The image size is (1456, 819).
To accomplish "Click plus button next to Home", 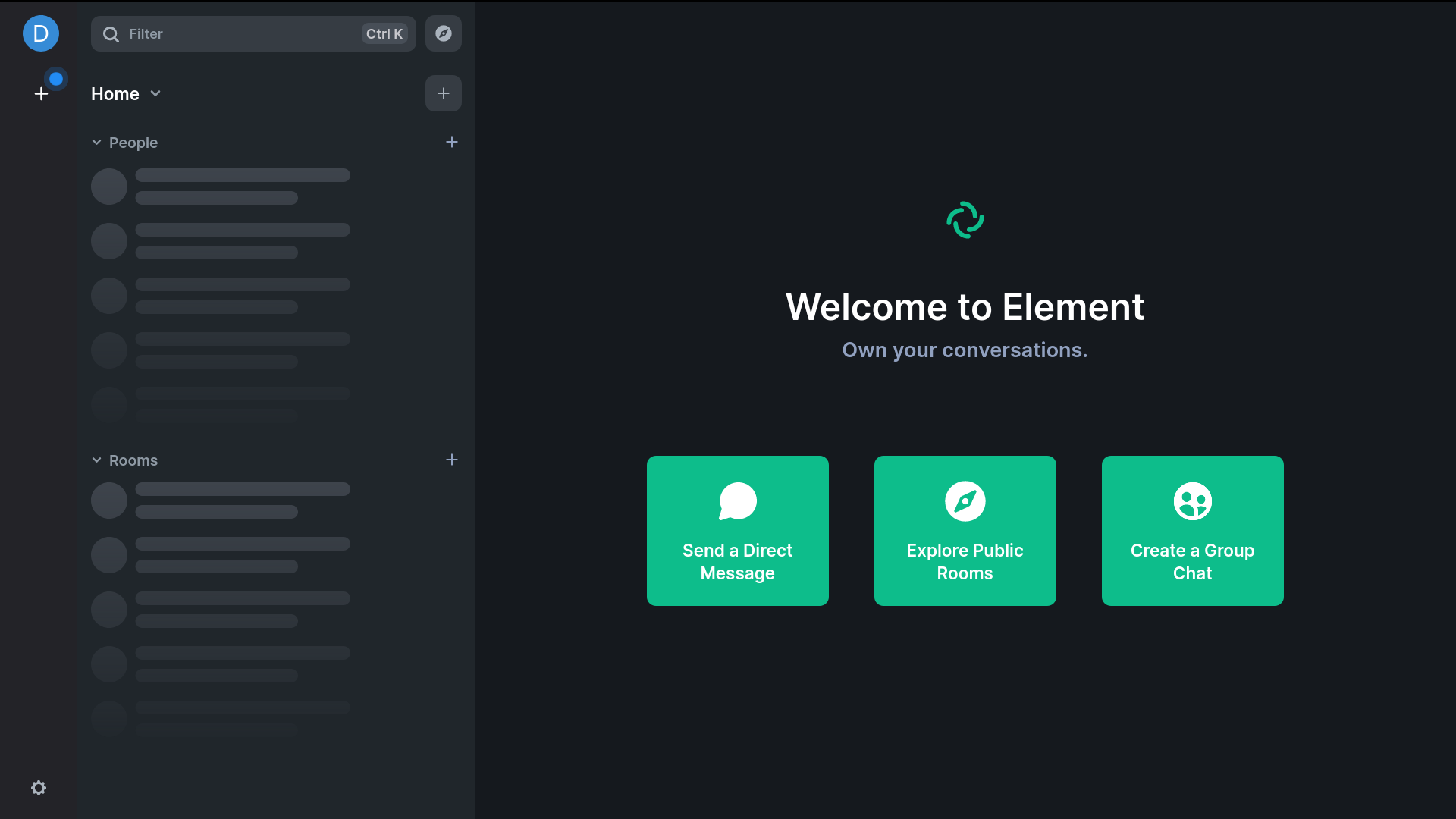I will click(444, 93).
